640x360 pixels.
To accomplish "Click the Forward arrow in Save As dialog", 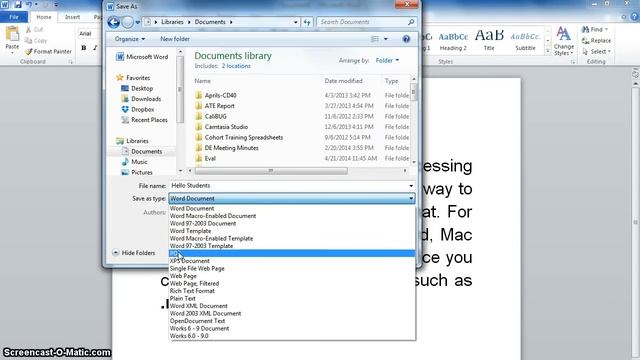I will [x=127, y=22].
